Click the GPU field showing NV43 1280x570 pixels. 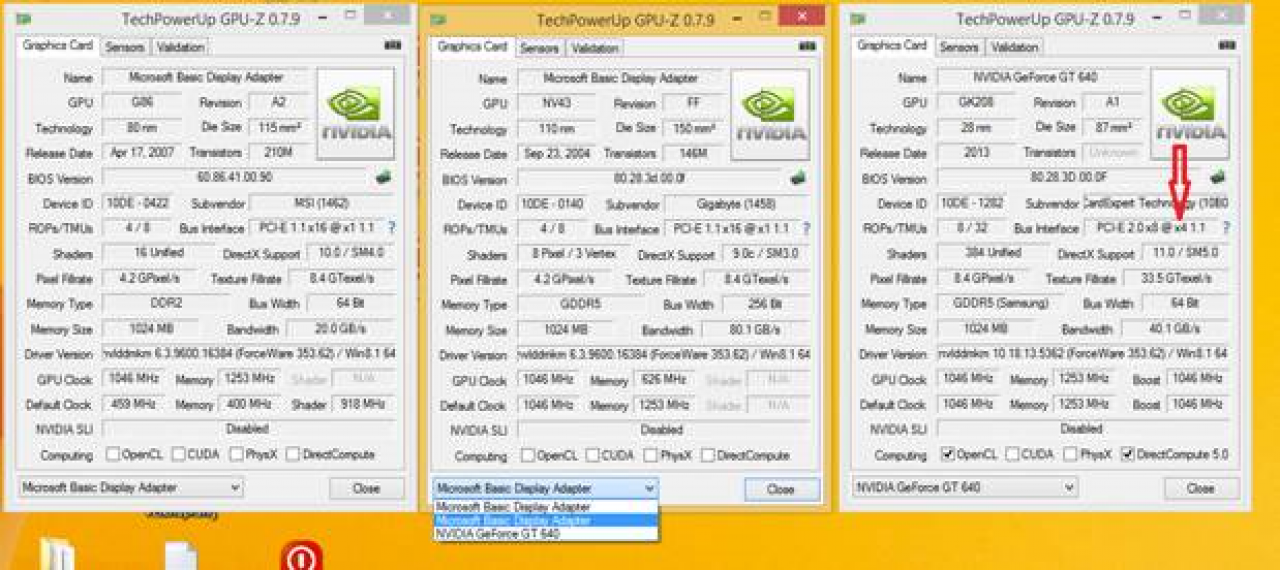click(557, 104)
